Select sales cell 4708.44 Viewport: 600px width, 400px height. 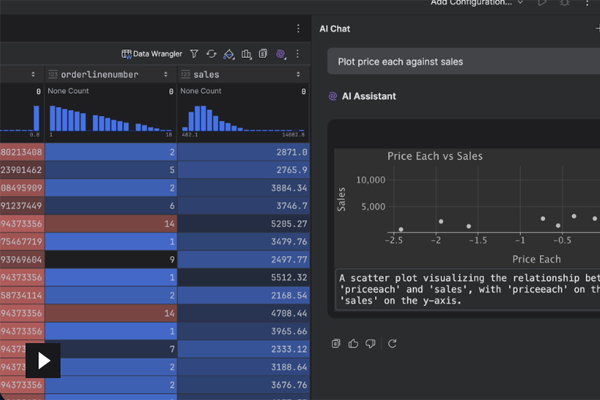coord(244,313)
